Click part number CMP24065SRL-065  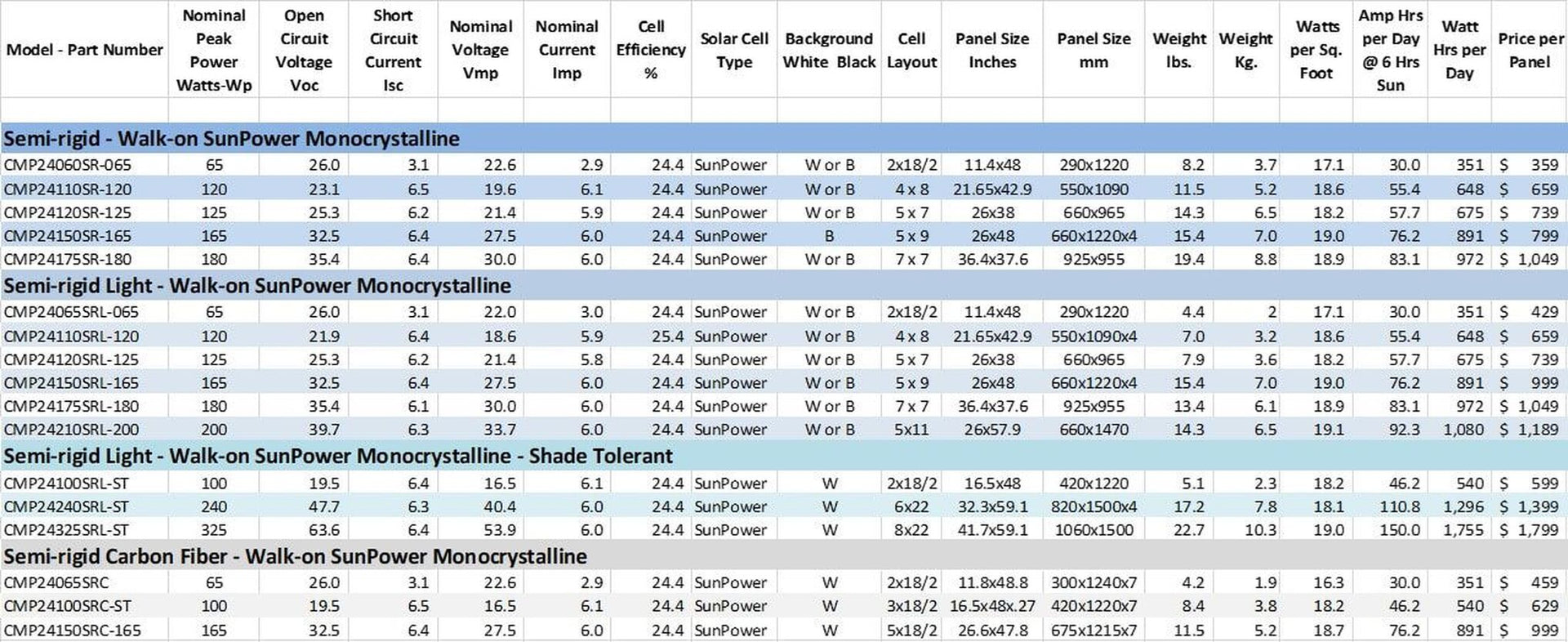71,312
